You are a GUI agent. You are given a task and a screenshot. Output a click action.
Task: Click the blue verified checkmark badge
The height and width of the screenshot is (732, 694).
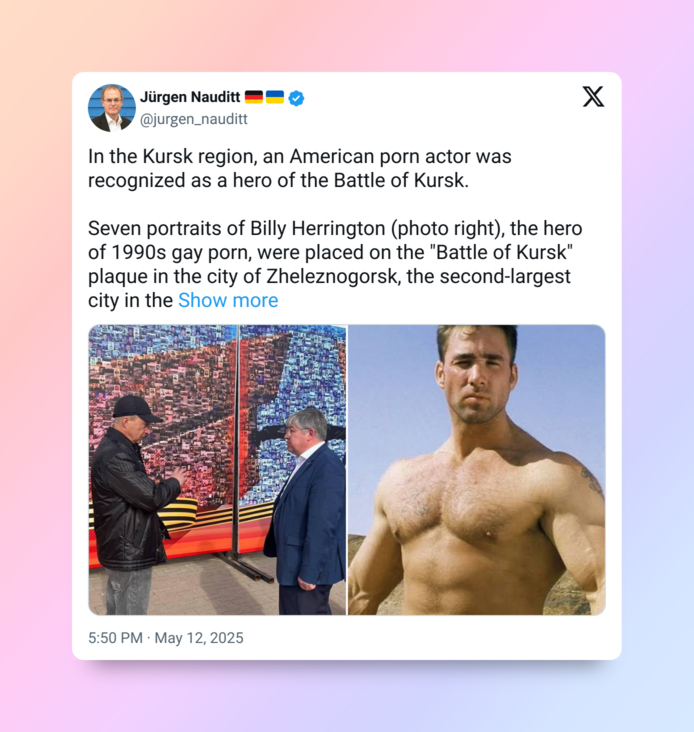coord(296,98)
